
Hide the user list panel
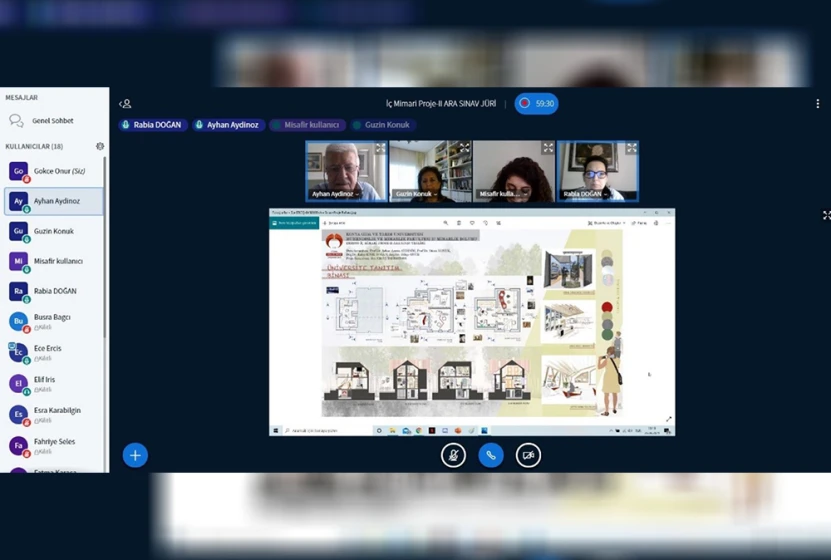pos(125,104)
